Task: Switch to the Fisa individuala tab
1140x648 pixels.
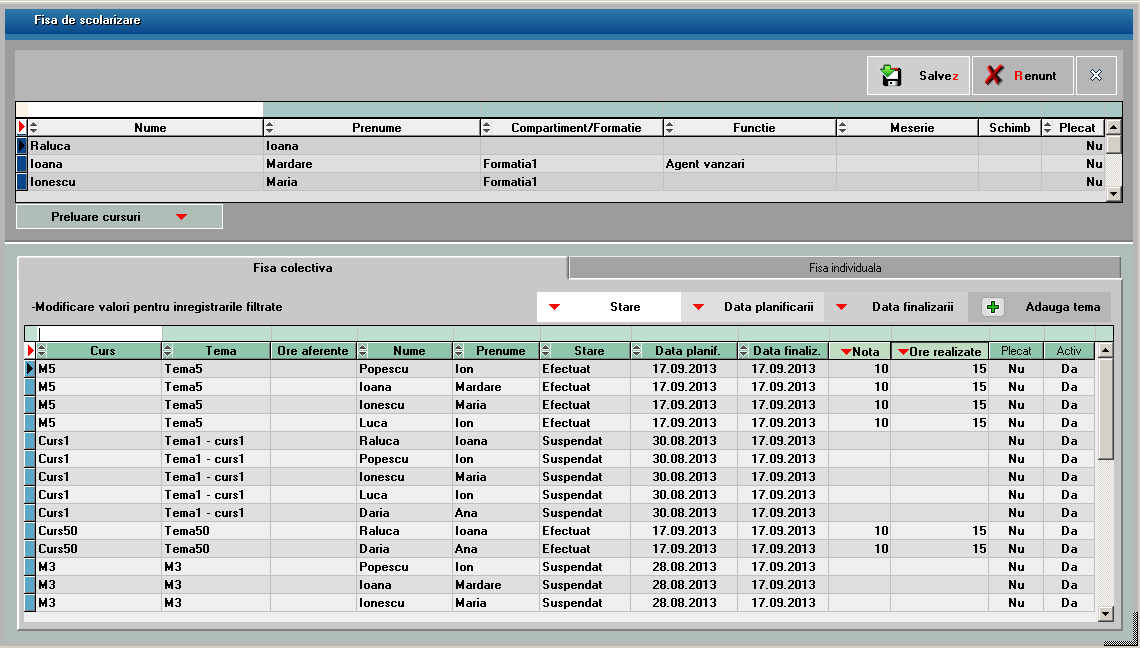Action: click(x=845, y=268)
